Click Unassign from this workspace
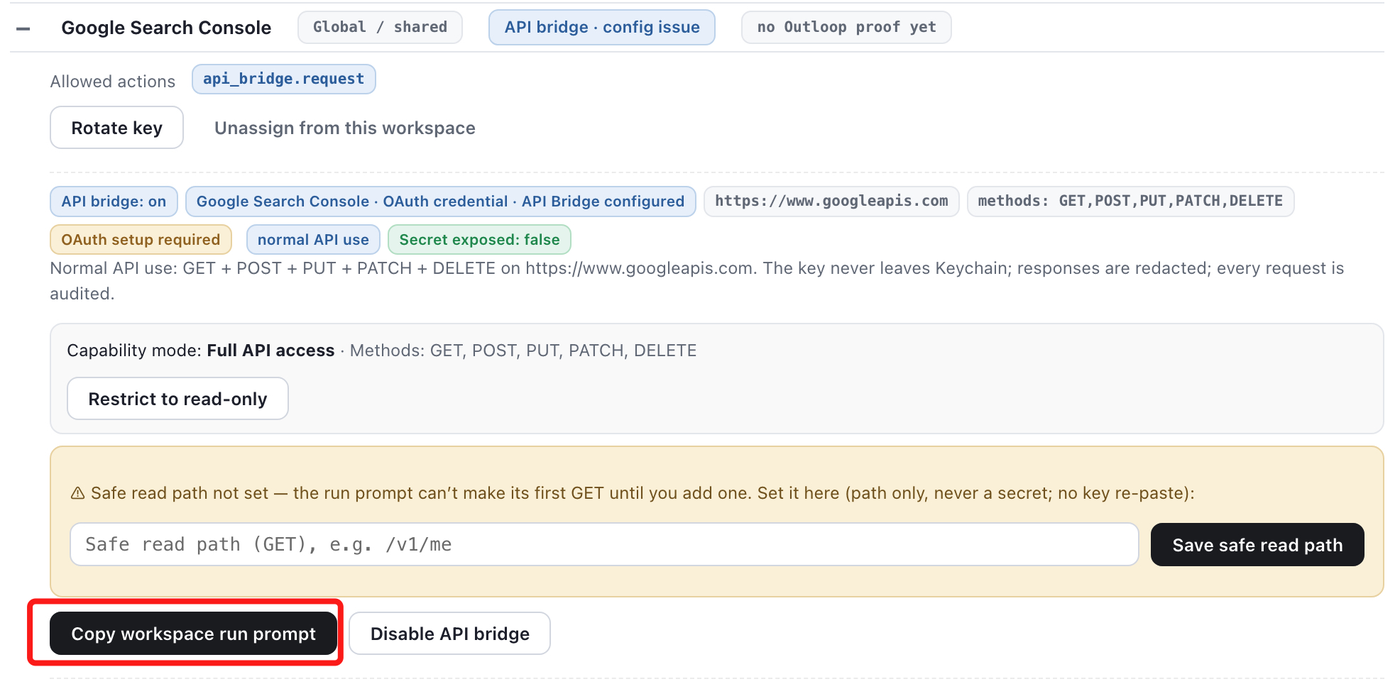The width and height of the screenshot is (1400, 684). (x=345, y=128)
